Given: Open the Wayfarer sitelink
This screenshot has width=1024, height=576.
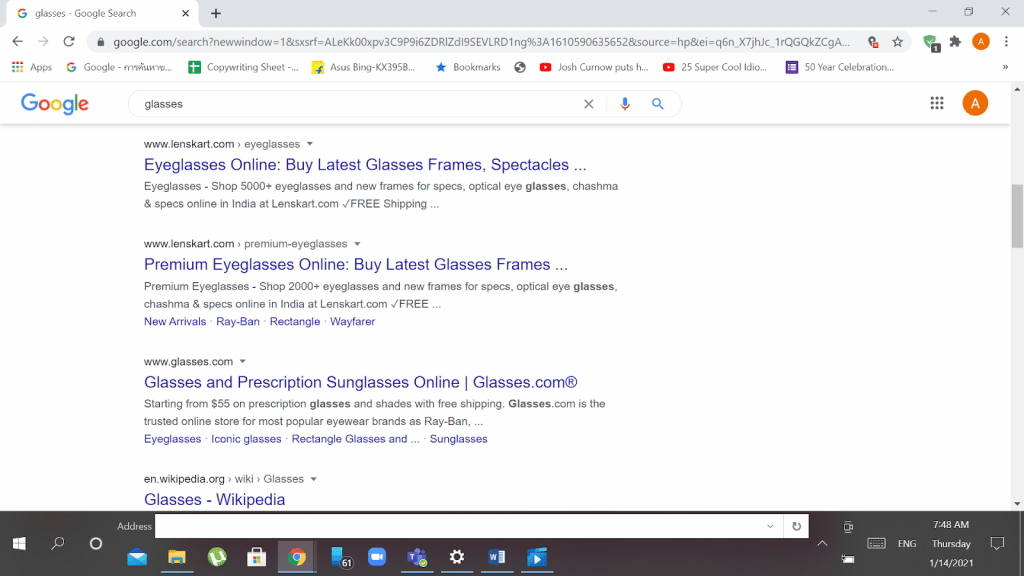Looking at the screenshot, I should [352, 321].
